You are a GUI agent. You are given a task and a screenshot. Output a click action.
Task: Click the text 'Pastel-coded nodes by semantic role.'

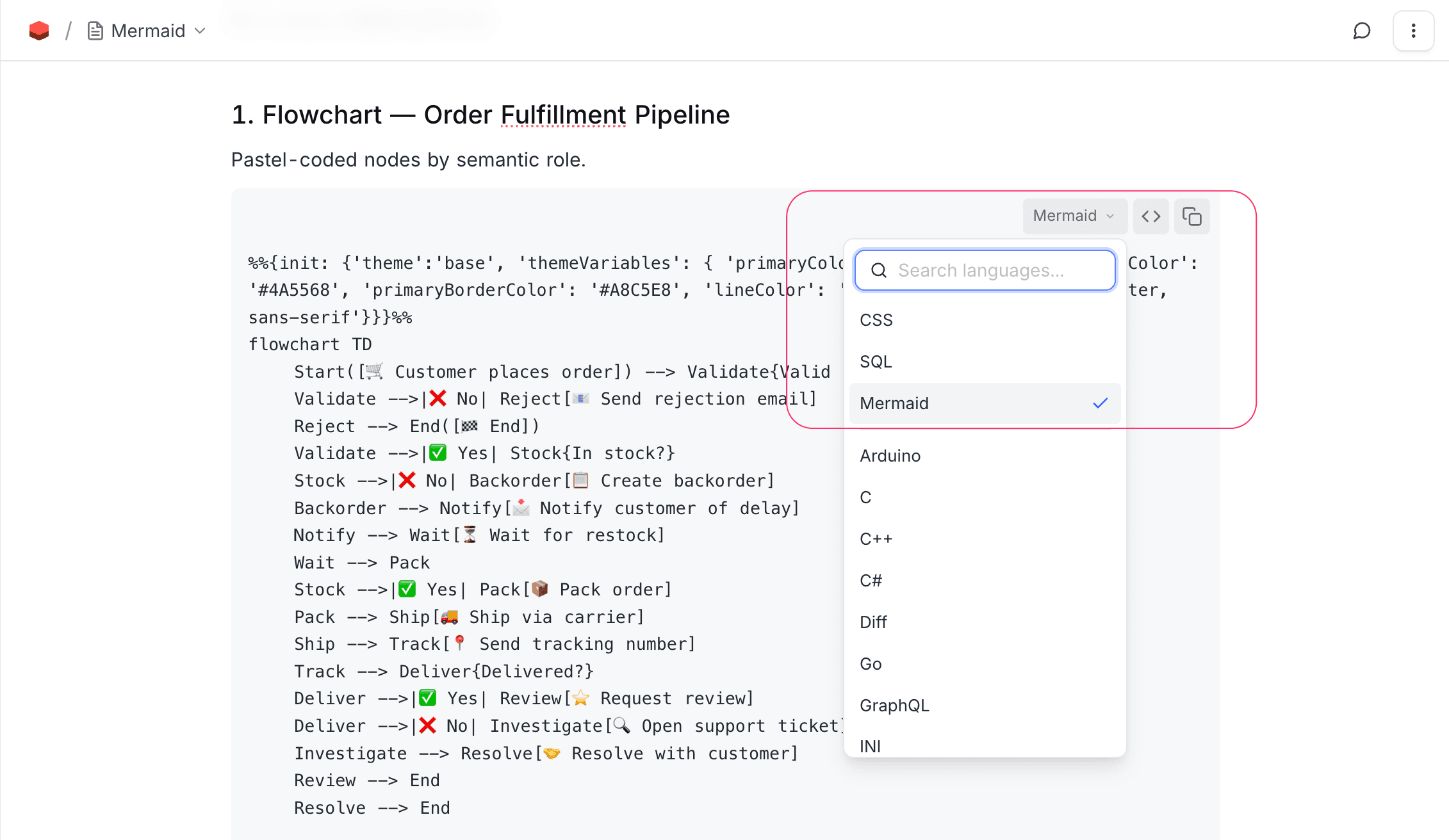click(x=409, y=160)
